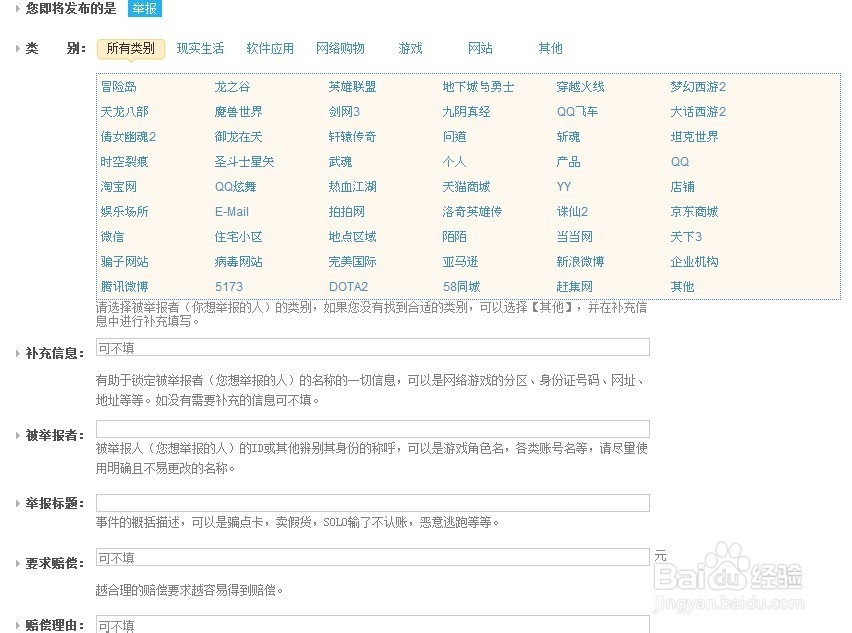Choose the 娱乐场所 category
Image resolution: width=852 pixels, height=633 pixels.
pyautogui.click(x=124, y=212)
